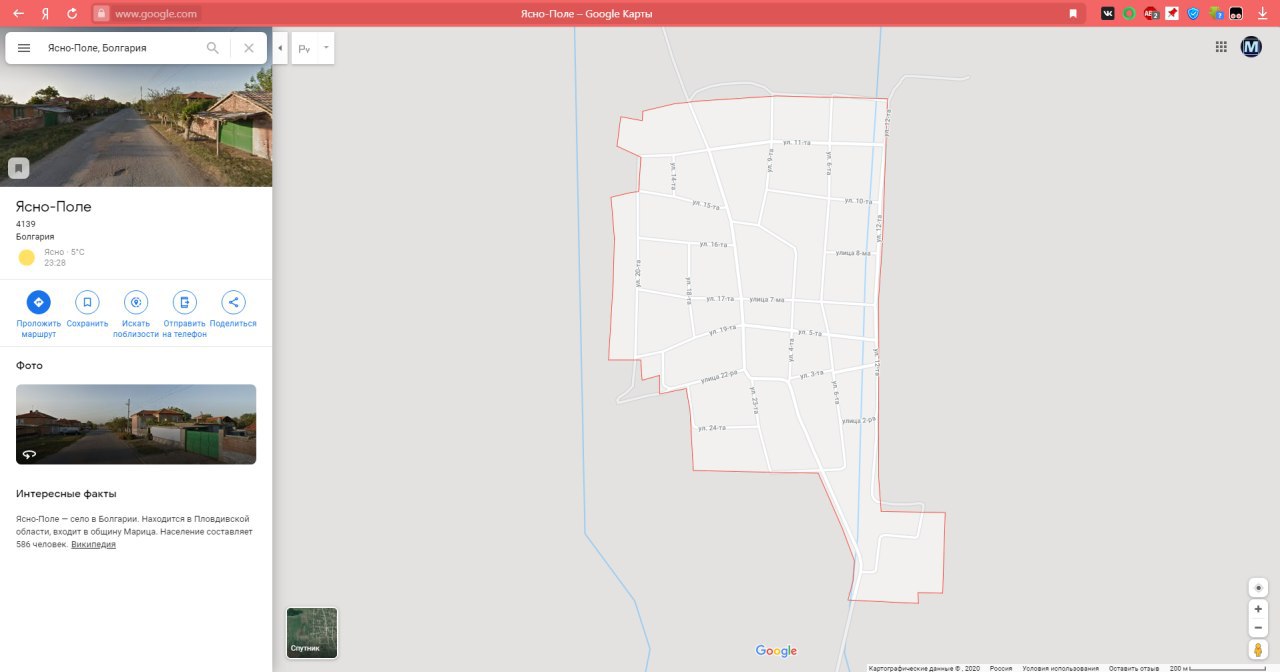Viewport: 1280px width, 672px height.
Task: Open the green puzzle extension
Action: (x=1215, y=14)
